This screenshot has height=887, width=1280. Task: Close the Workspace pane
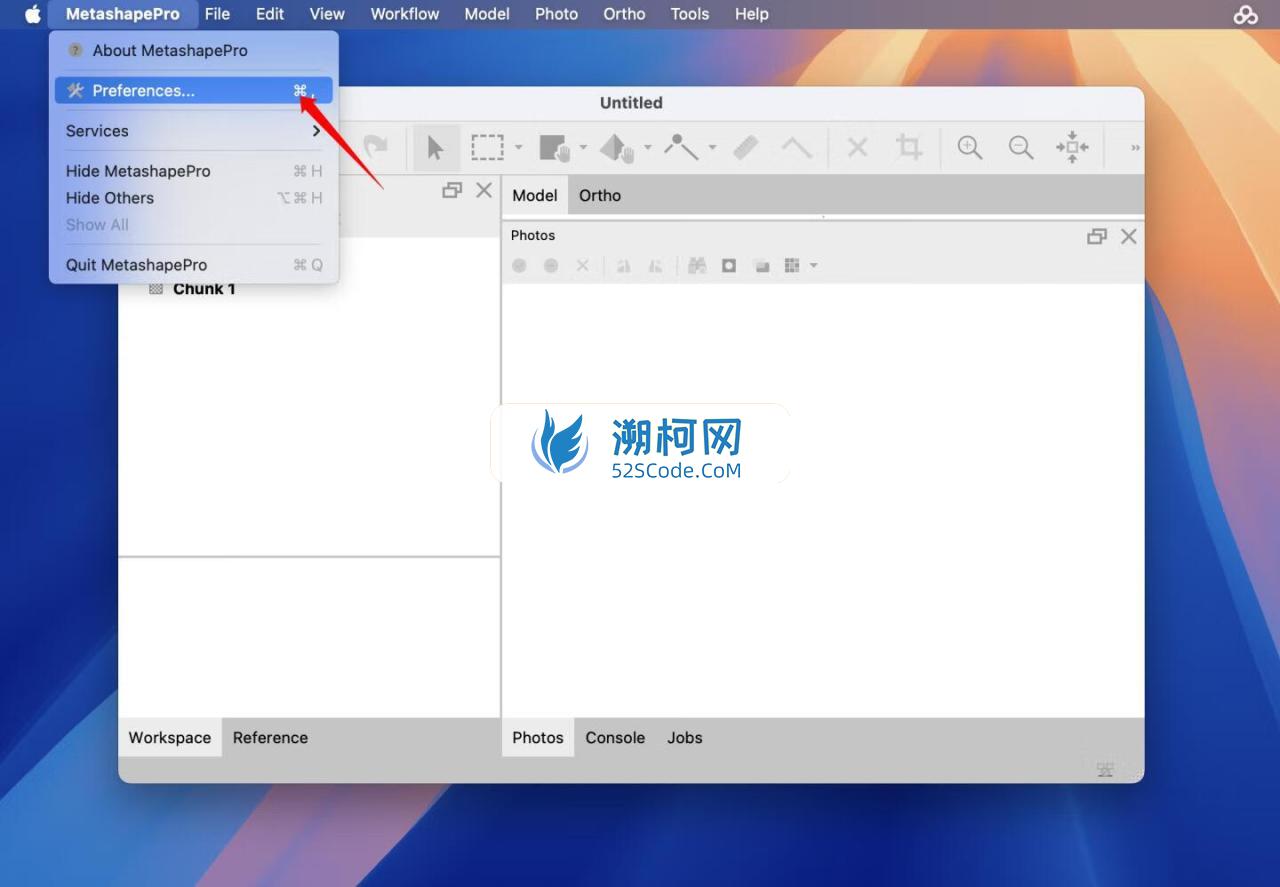click(x=484, y=190)
